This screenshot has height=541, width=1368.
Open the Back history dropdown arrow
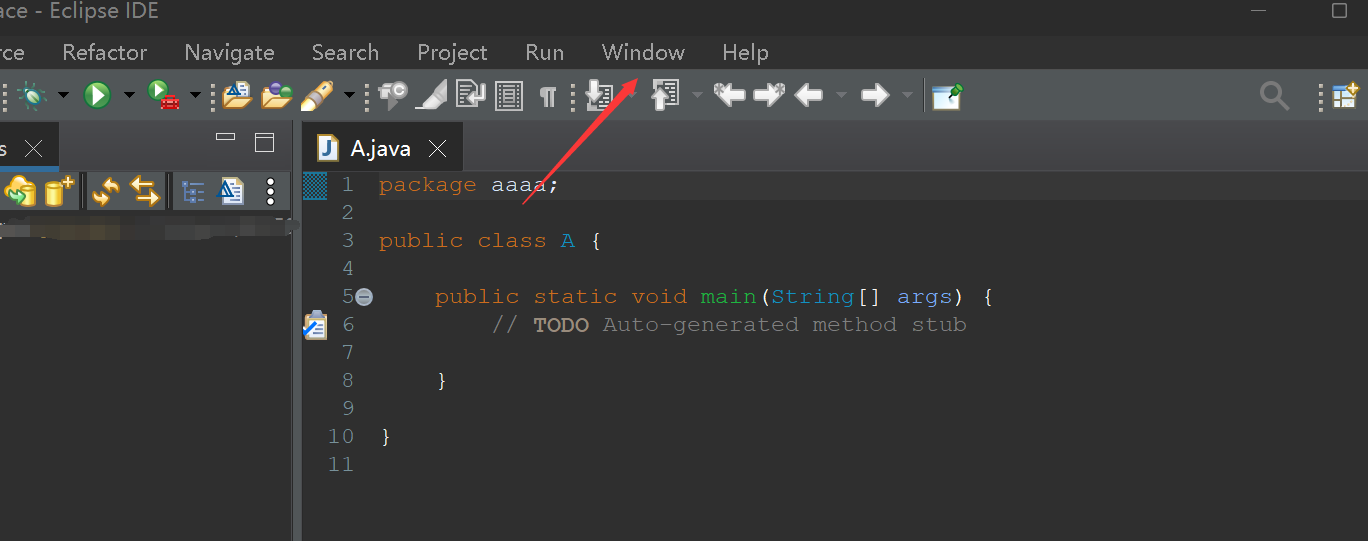[x=841, y=96]
